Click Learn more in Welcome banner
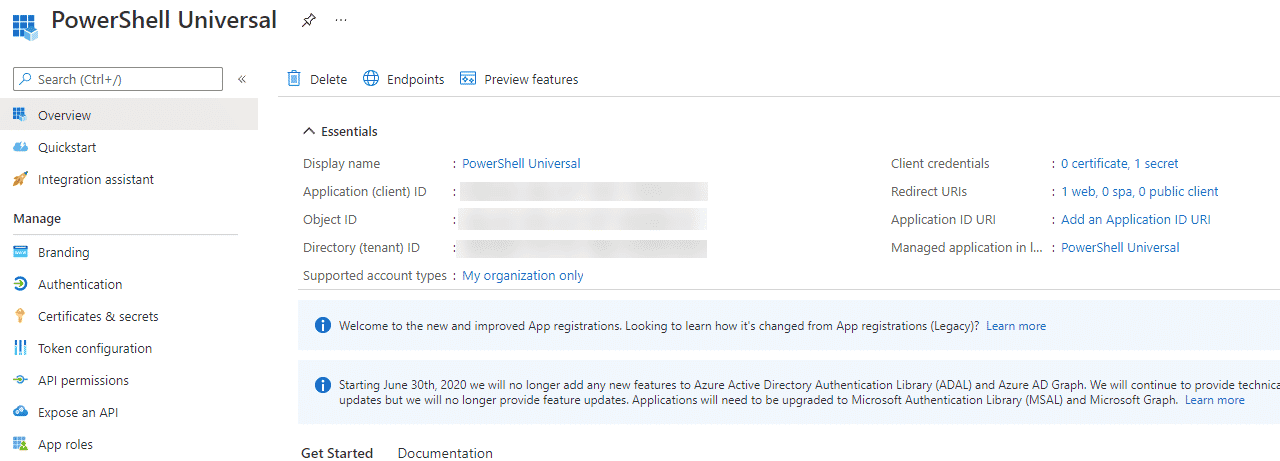The image size is (1280, 461). 1016,326
